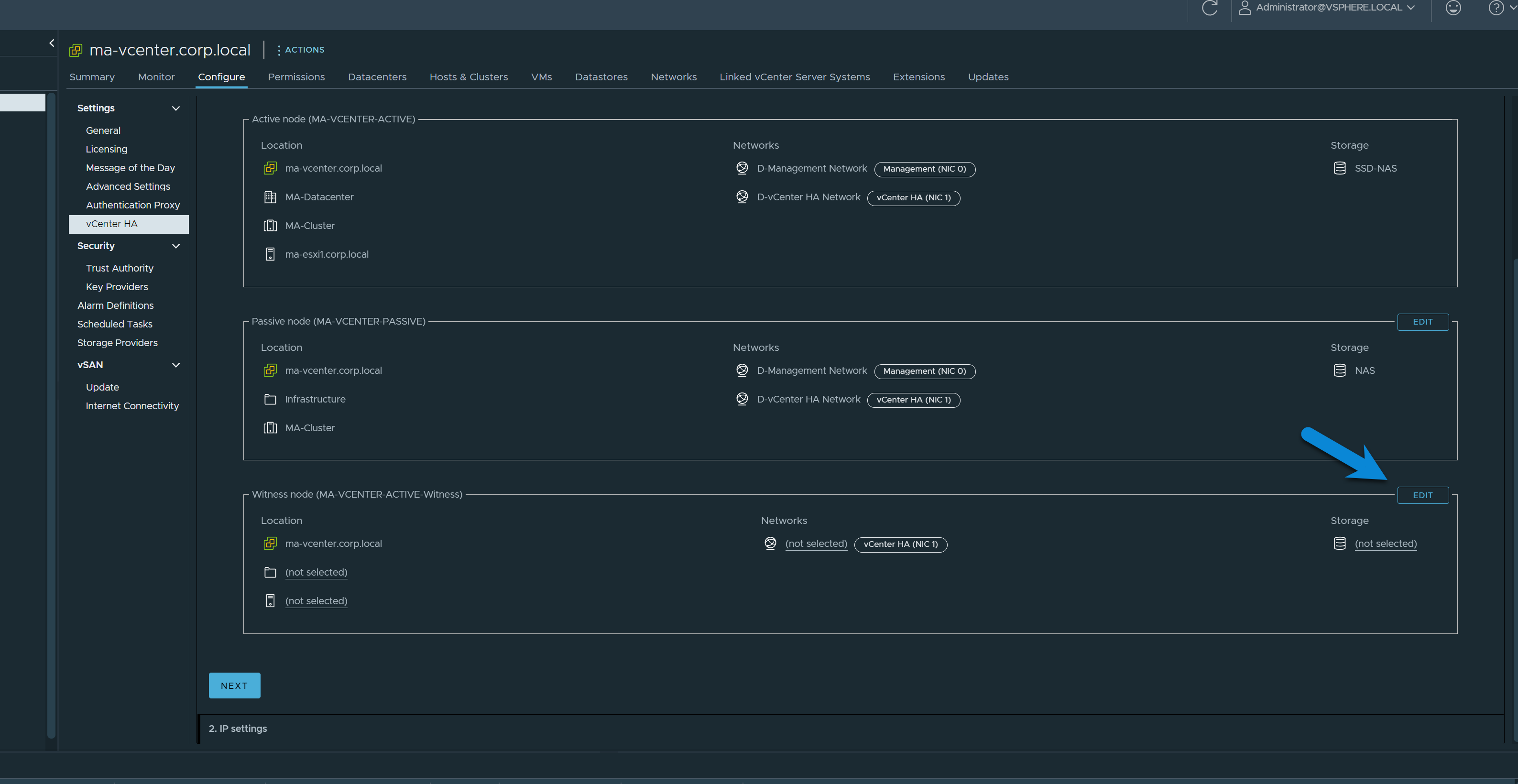Screen dimensions: 1518x784
Task: Open vSAN Update item
Action: tap(102, 387)
